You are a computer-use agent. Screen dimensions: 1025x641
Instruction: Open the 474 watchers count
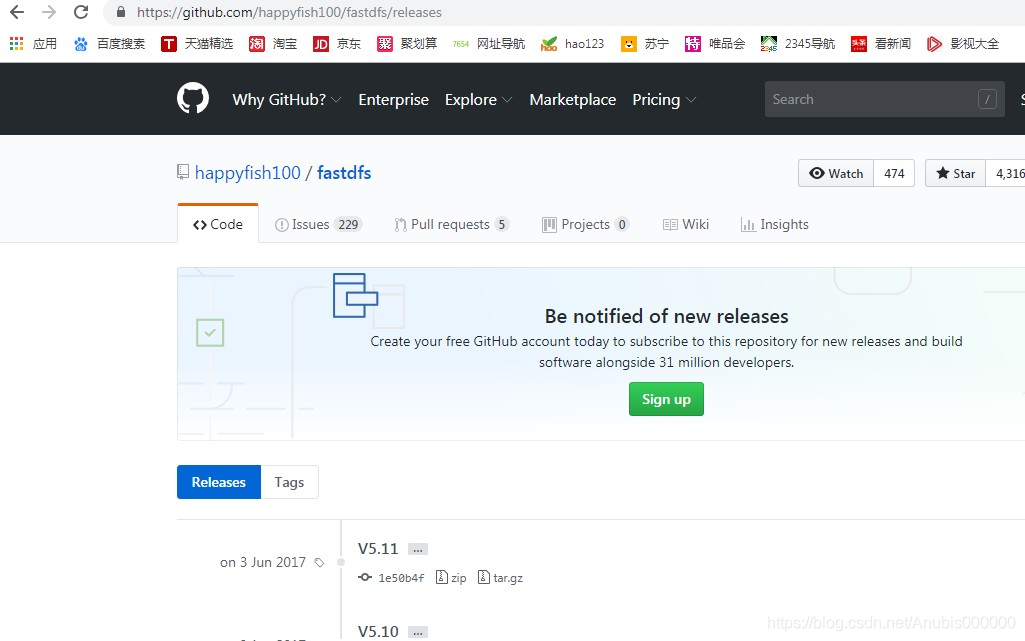point(894,173)
